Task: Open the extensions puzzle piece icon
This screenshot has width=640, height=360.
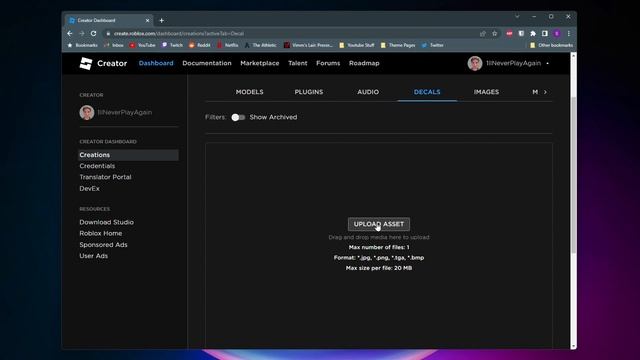Action: coord(533,33)
